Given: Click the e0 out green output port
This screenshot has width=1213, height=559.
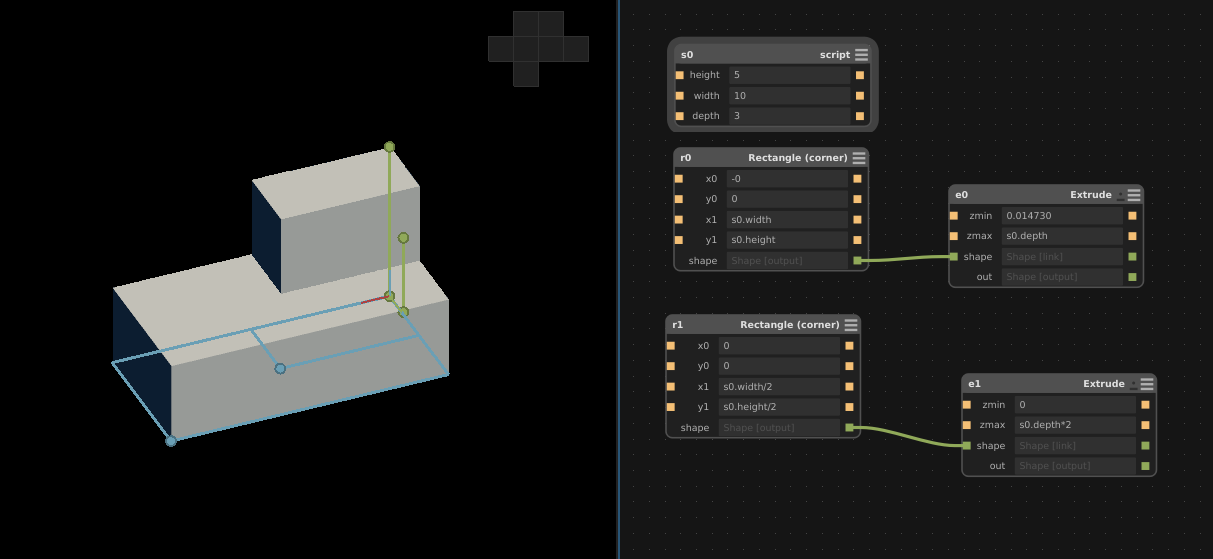Looking at the screenshot, I should pos(1132,277).
